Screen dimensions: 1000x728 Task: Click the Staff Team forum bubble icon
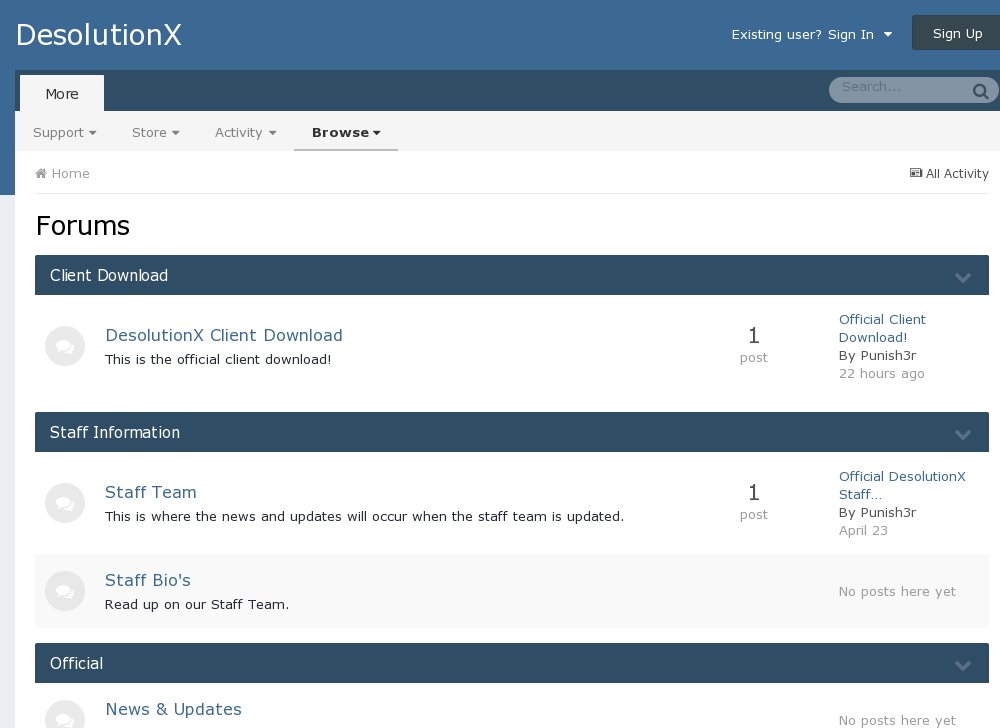click(x=65, y=503)
